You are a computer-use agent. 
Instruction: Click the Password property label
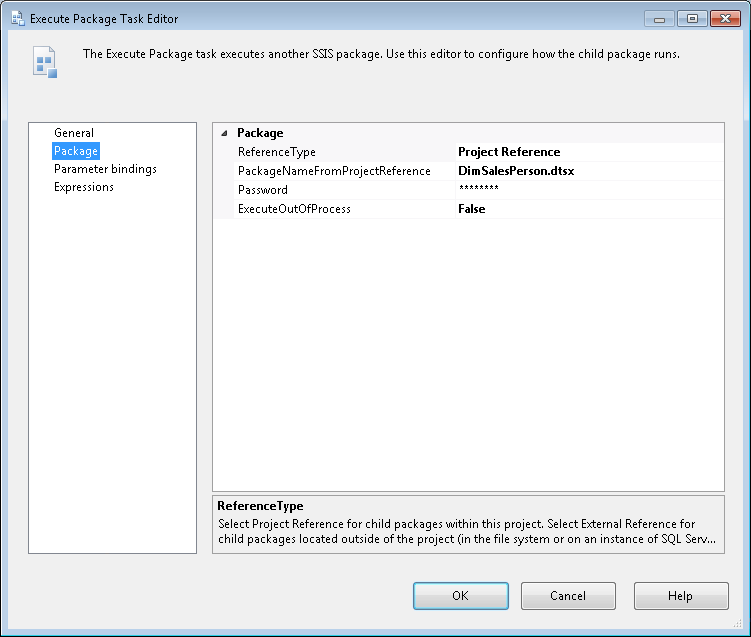pyautogui.click(x=262, y=190)
